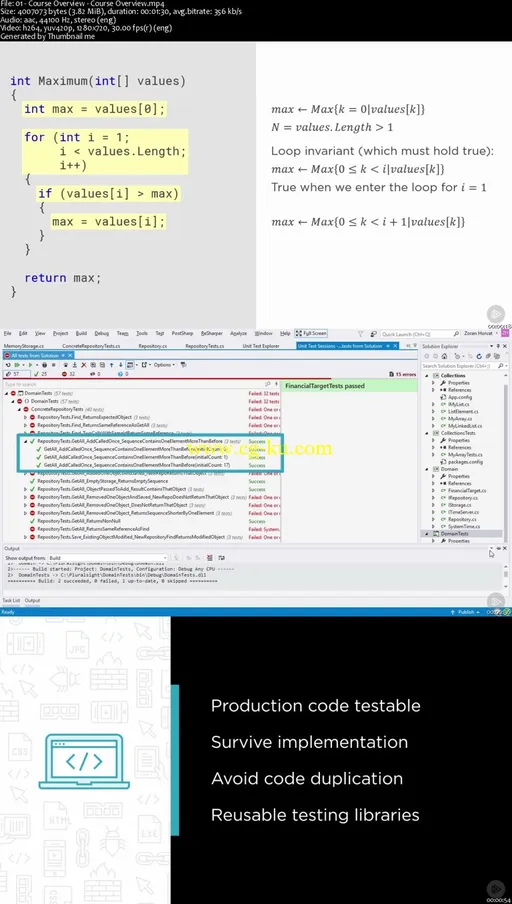Click the search magnifier in Solution Explorer
The width and height of the screenshot is (512, 904).
(x=501, y=366)
